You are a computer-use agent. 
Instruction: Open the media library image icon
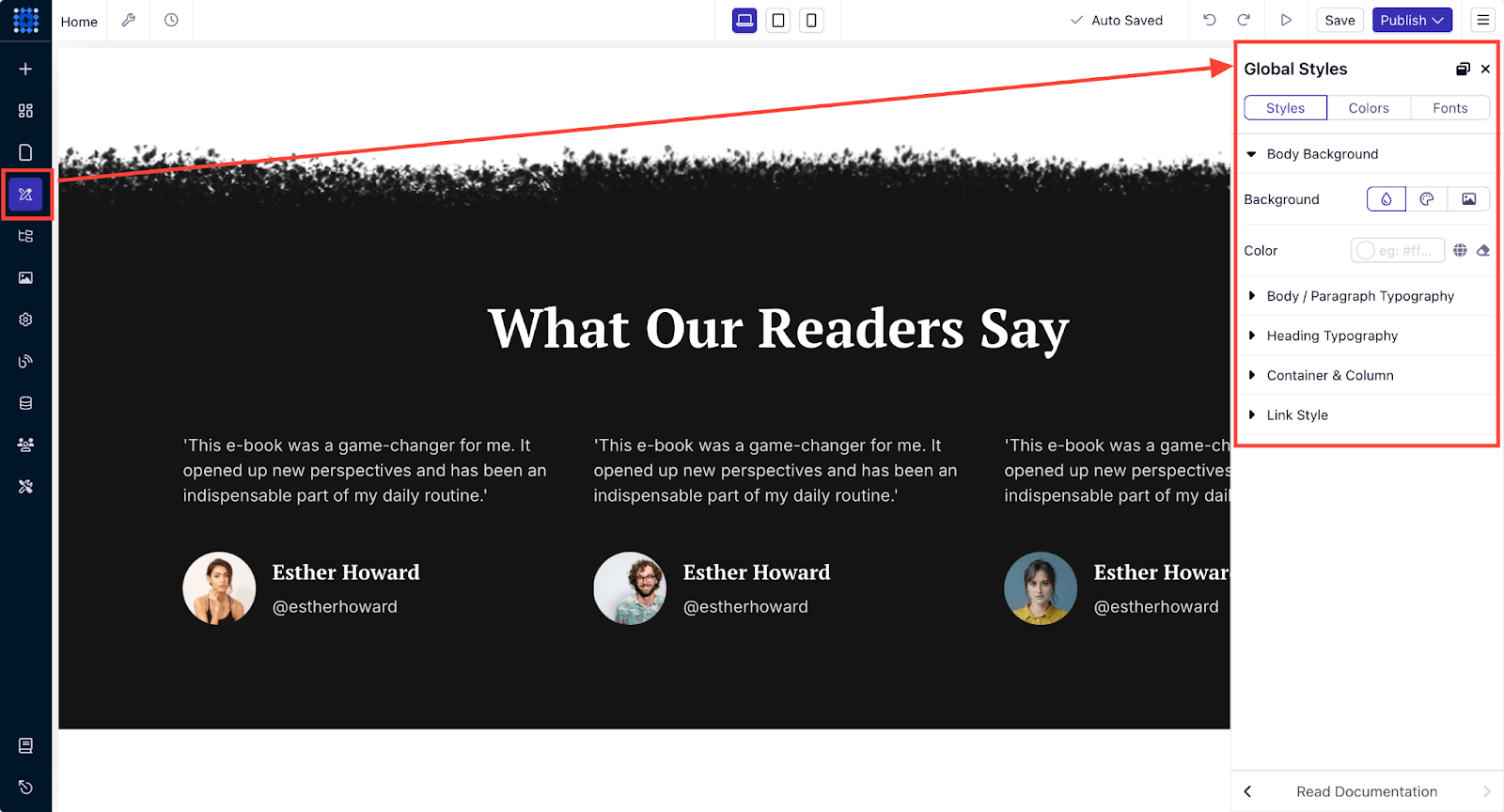pos(25,277)
